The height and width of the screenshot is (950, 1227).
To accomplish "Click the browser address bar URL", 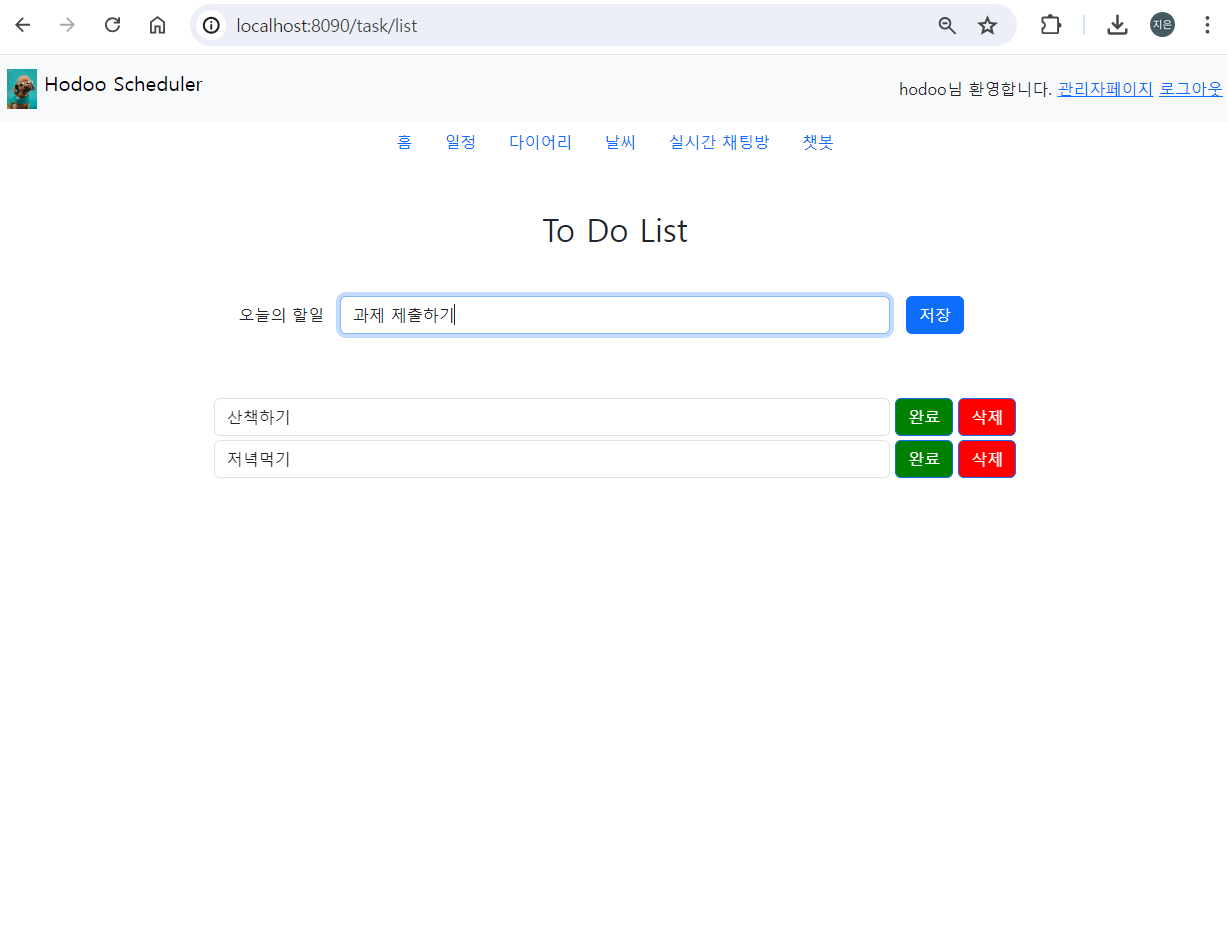I will (x=327, y=26).
